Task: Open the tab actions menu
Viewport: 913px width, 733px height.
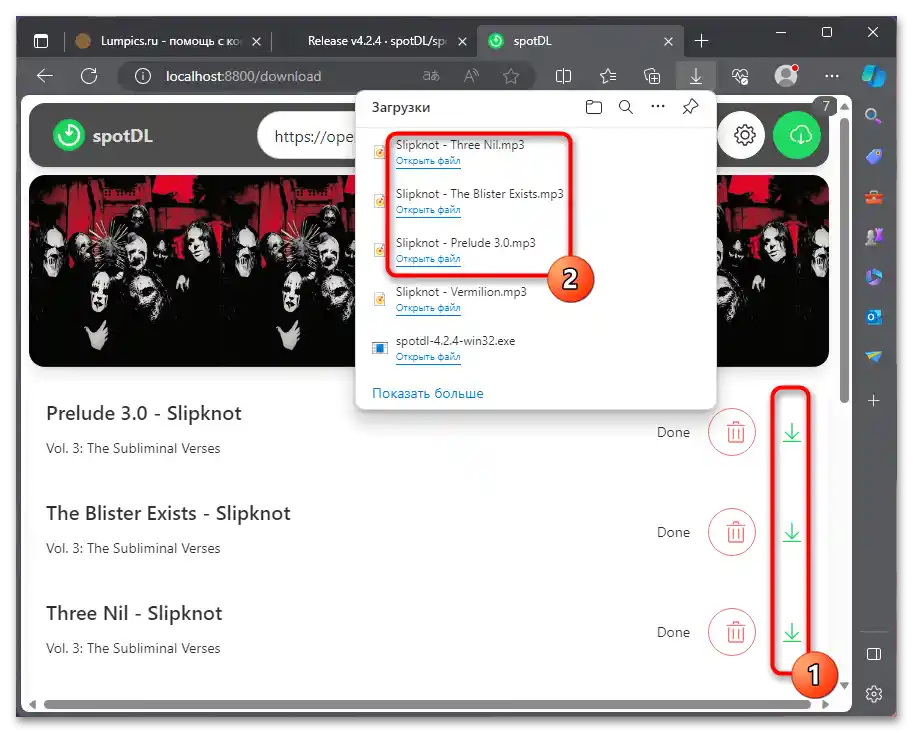Action: 41,41
